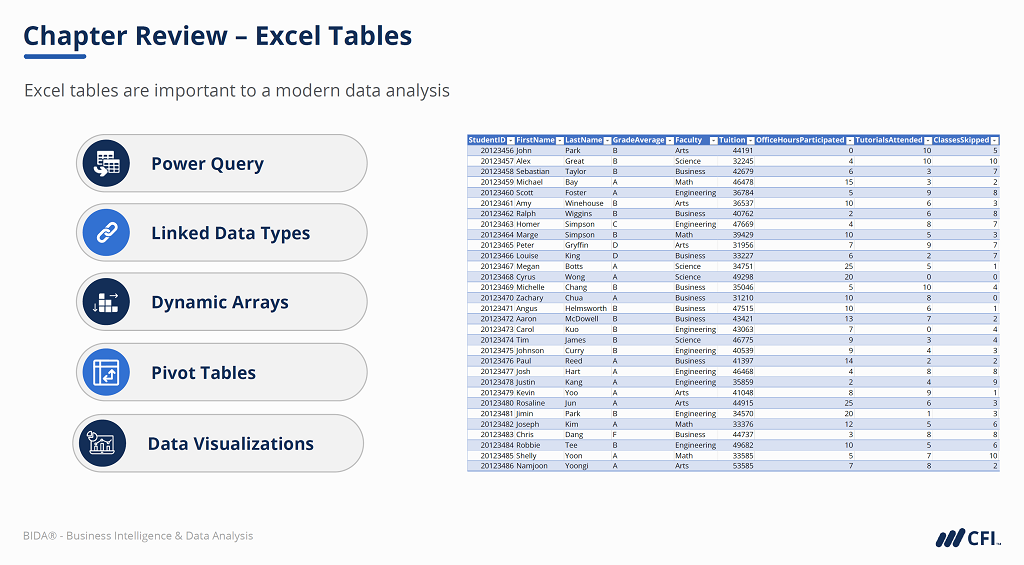Image resolution: width=1024 pixels, height=565 pixels.
Task: Expand the LastName column filter
Action: tap(607, 141)
